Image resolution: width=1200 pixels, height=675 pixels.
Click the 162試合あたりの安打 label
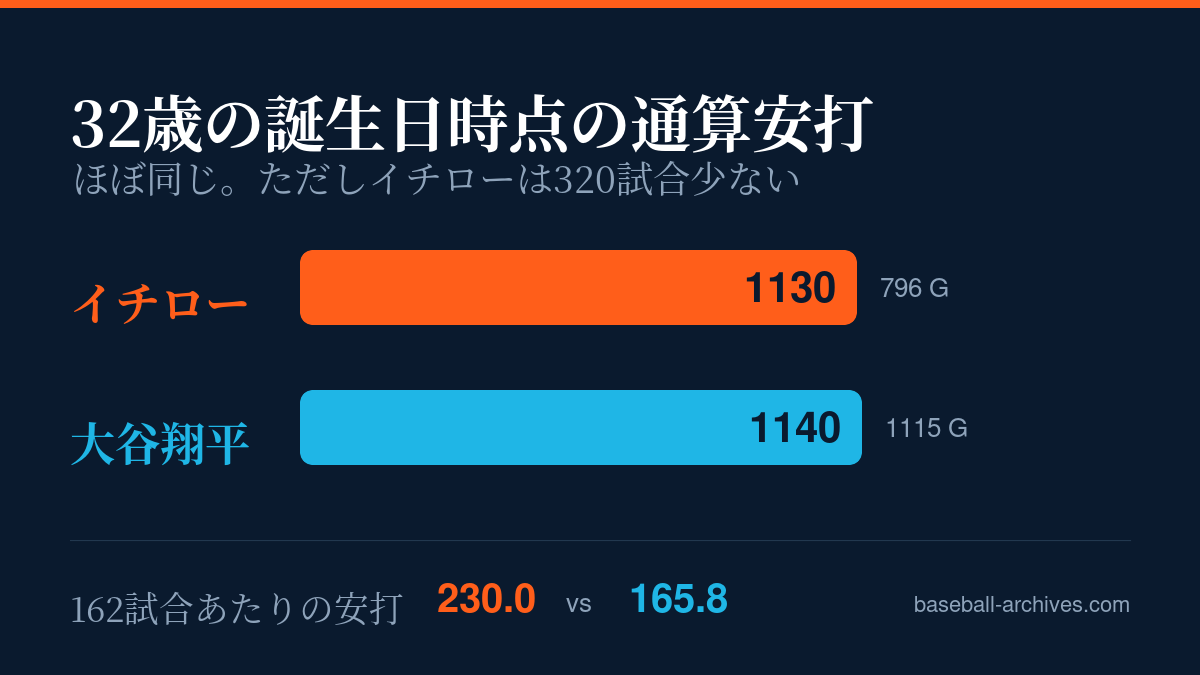(x=237, y=608)
